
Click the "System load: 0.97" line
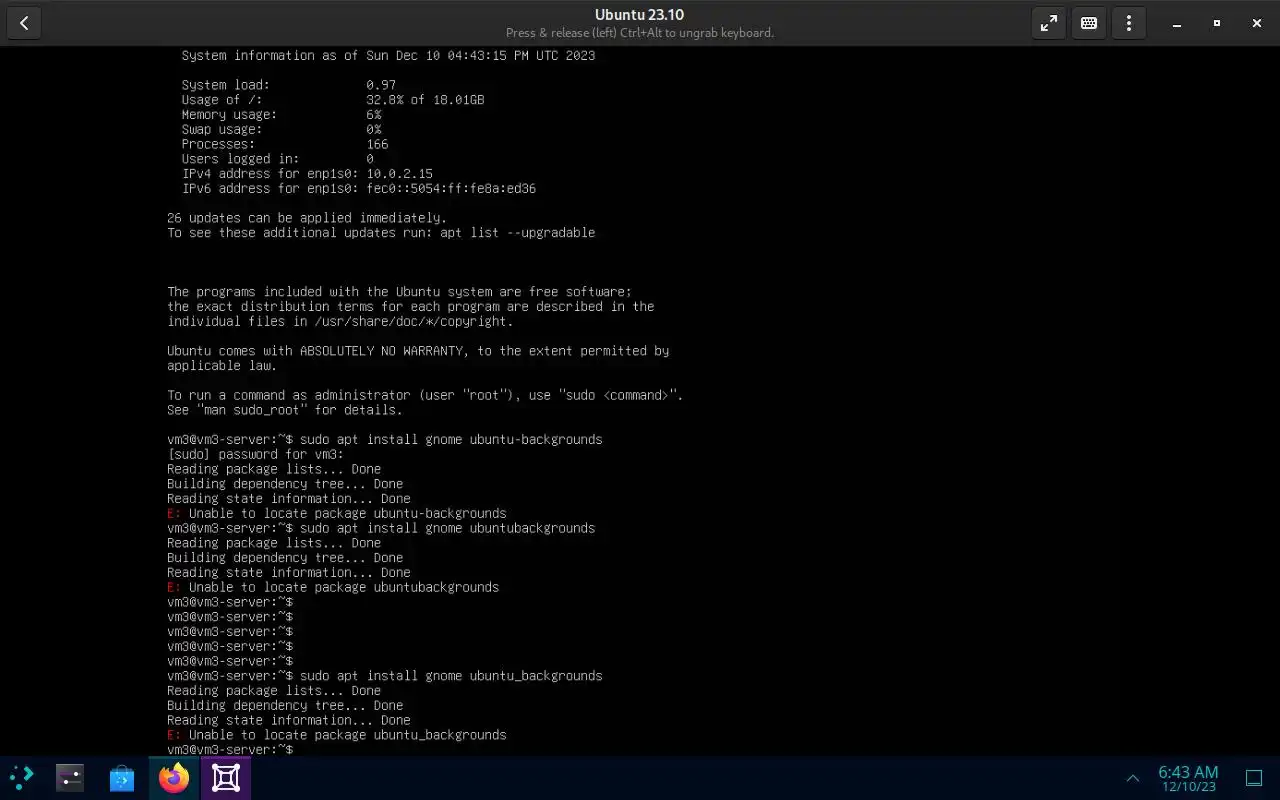coord(289,85)
